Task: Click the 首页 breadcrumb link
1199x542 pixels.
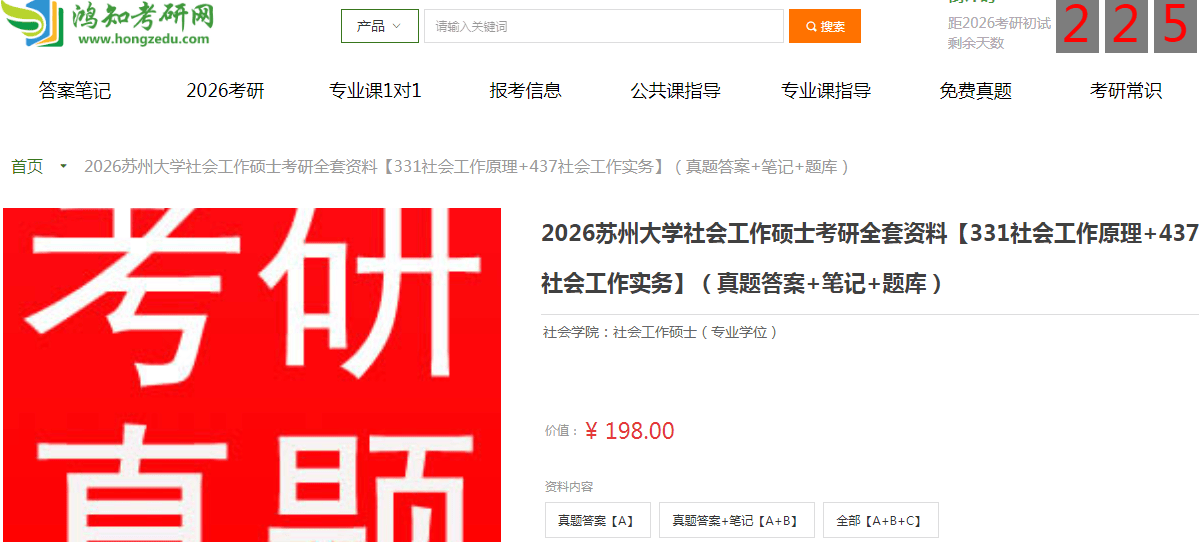Action: tap(28, 167)
